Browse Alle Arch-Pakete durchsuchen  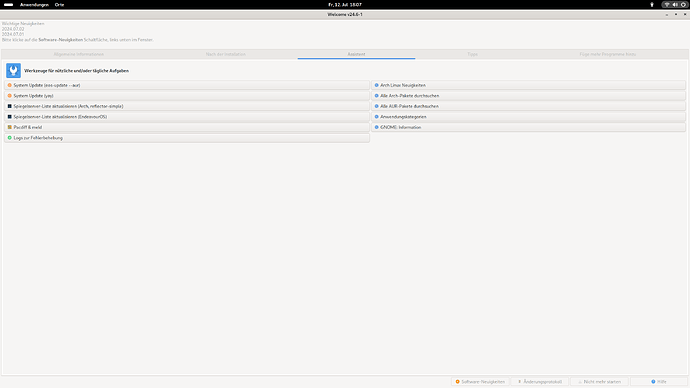point(529,95)
